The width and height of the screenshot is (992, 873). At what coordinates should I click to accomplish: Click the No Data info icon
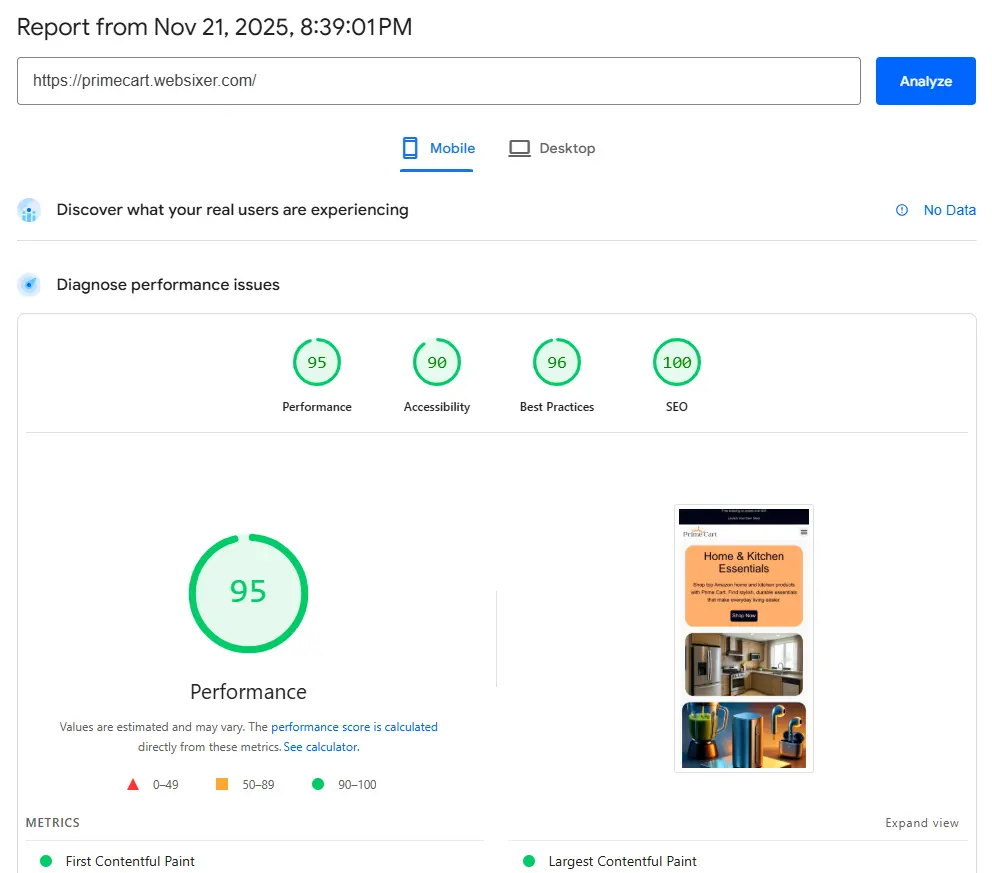click(x=902, y=210)
